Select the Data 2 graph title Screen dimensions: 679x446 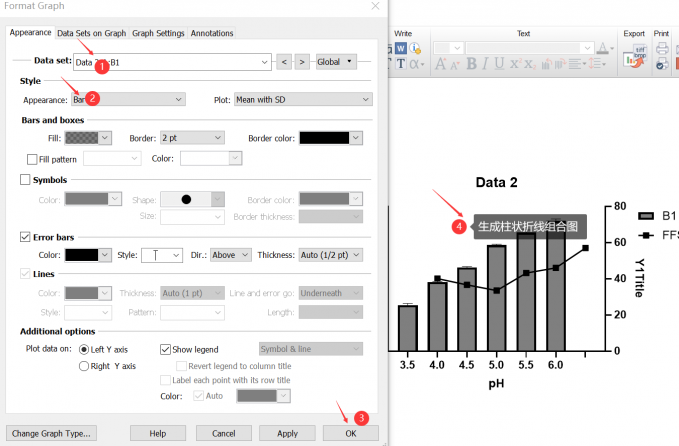click(496, 182)
